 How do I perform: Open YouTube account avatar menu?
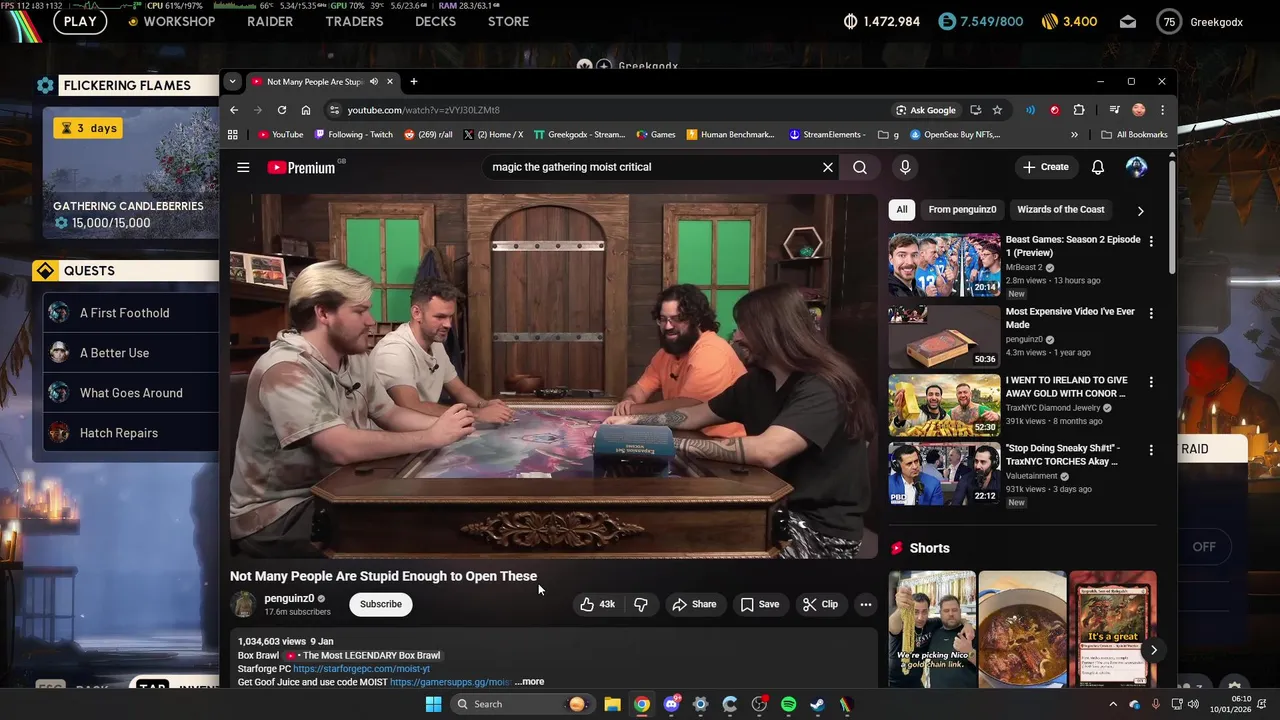coord(1136,167)
